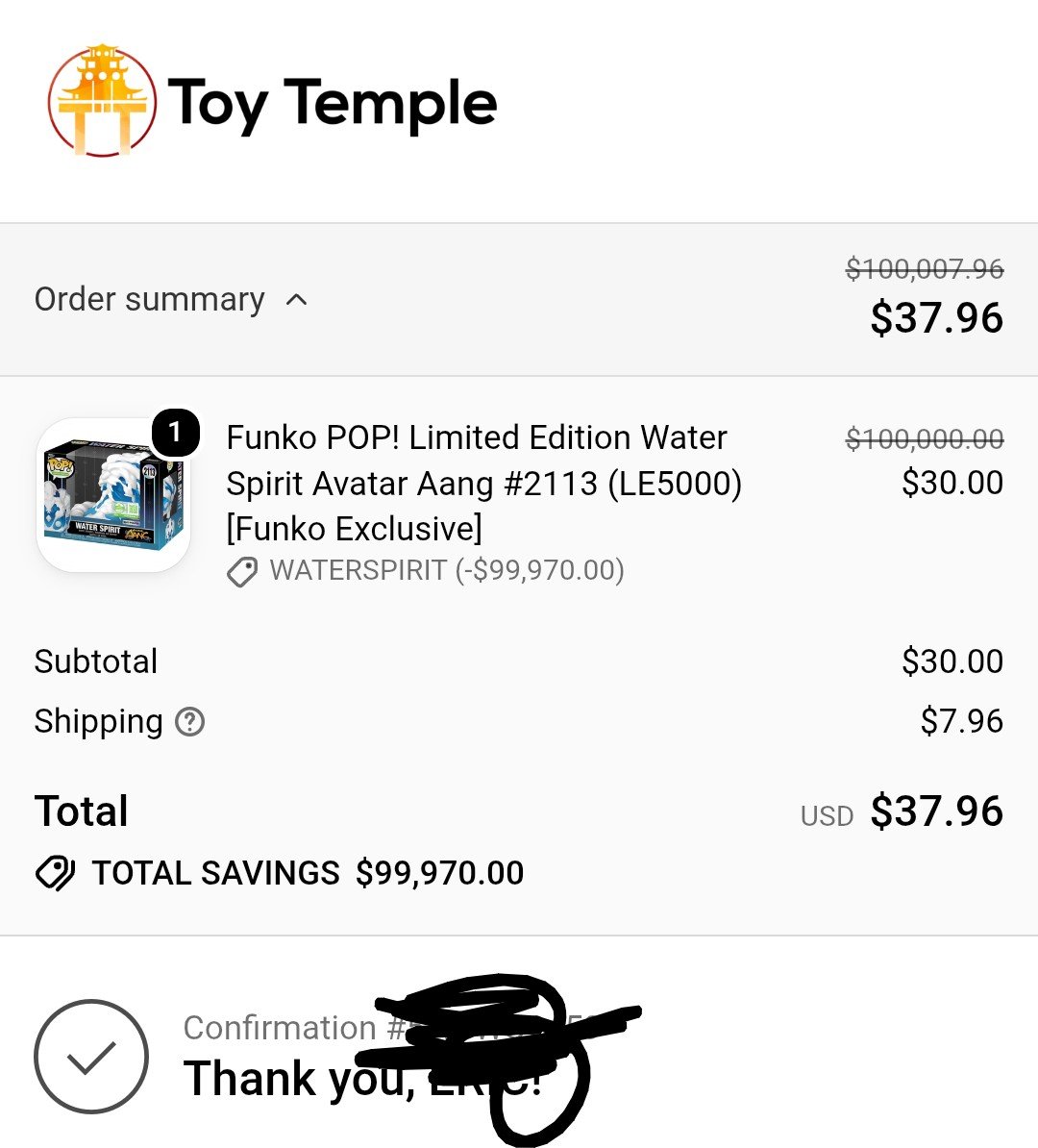Click the Order summary label
This screenshot has height=1148, width=1038.
point(149,299)
